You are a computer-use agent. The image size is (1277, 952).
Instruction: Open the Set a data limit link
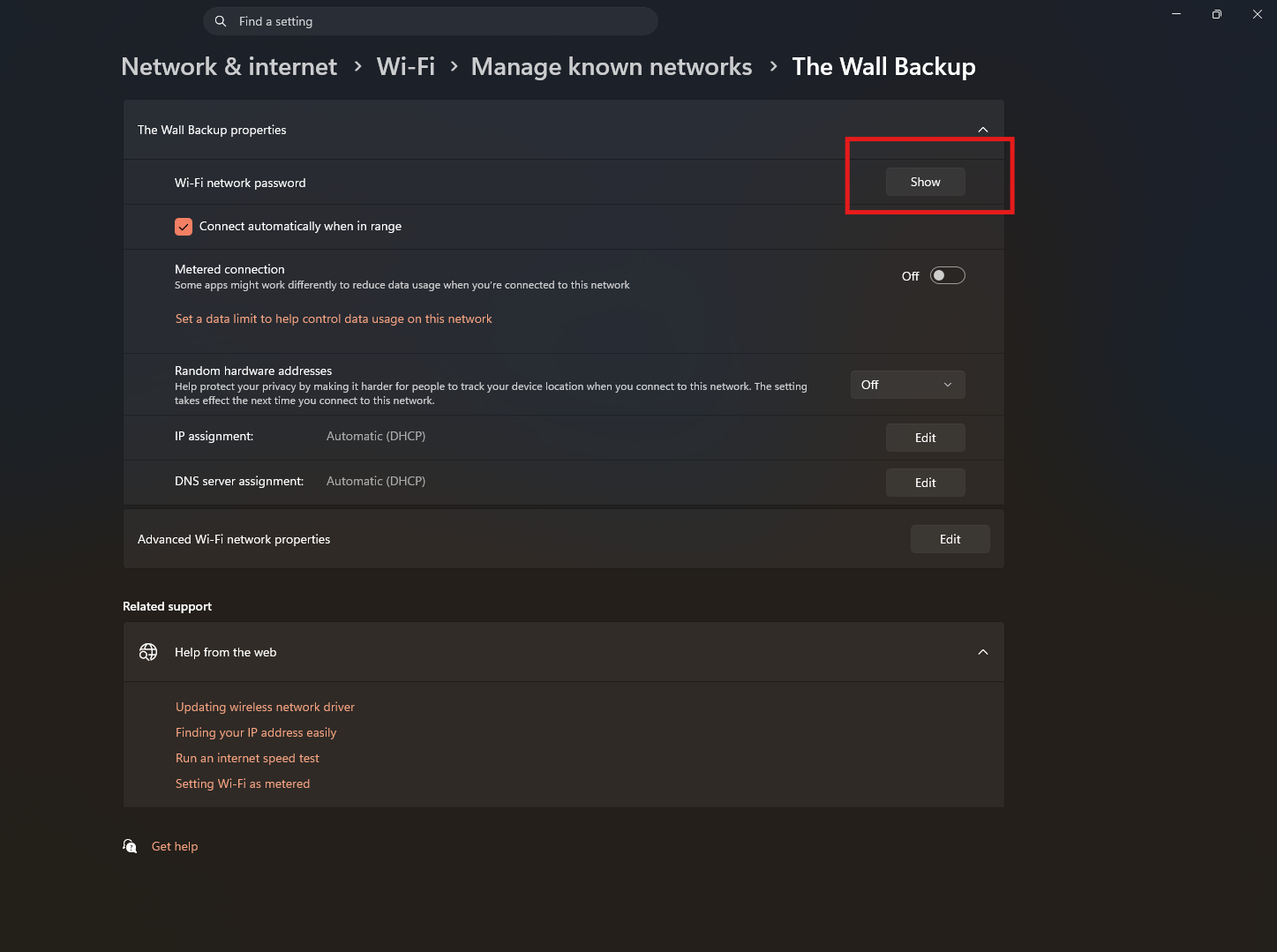[334, 319]
